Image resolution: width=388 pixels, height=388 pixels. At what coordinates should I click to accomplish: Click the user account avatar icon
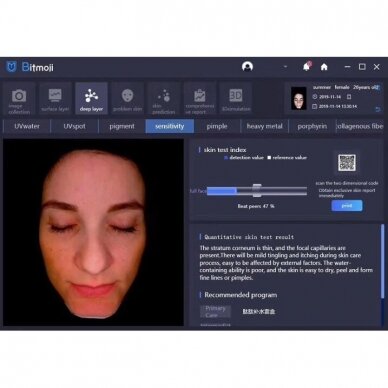pos(247,67)
